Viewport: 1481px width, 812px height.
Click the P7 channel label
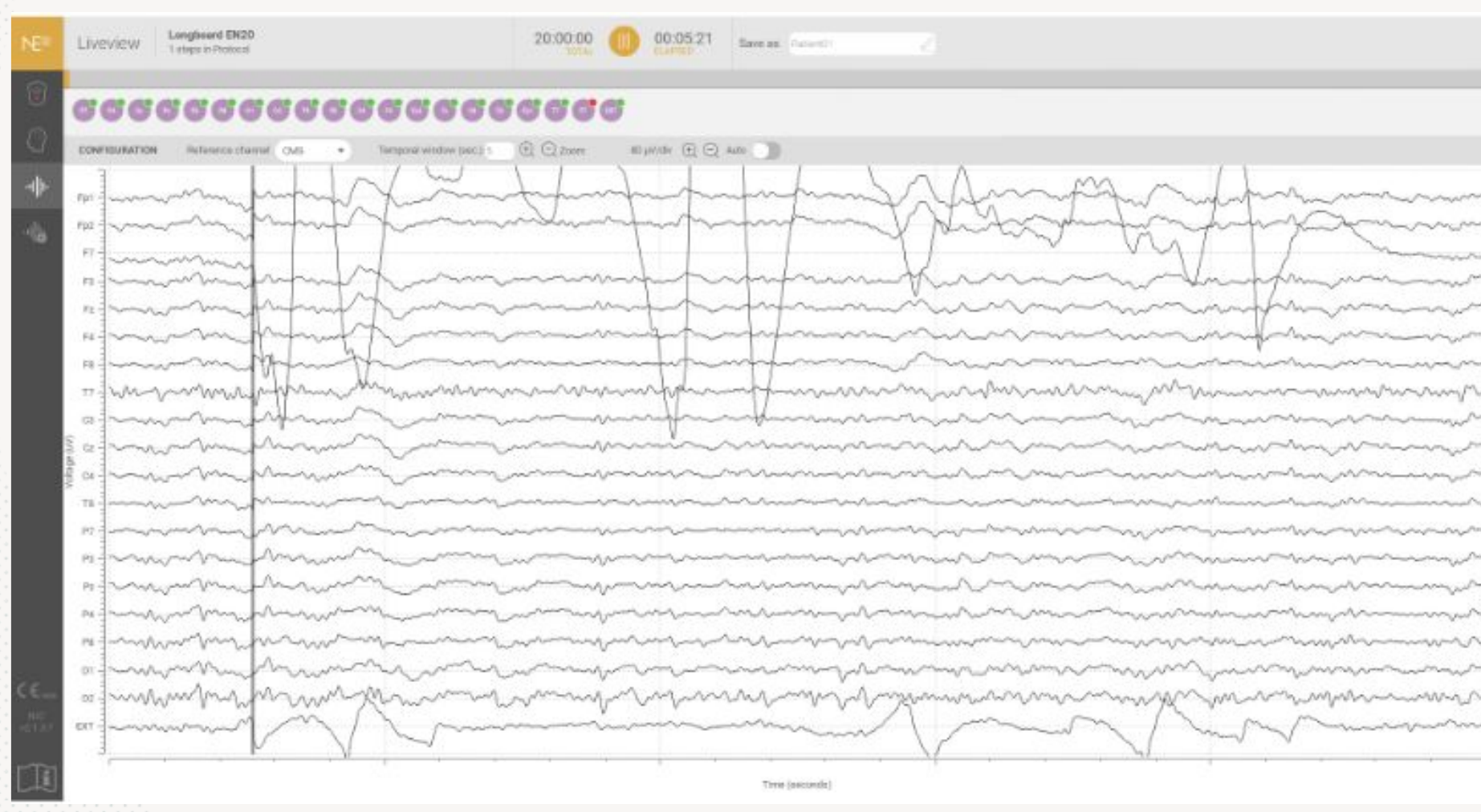coord(88,531)
